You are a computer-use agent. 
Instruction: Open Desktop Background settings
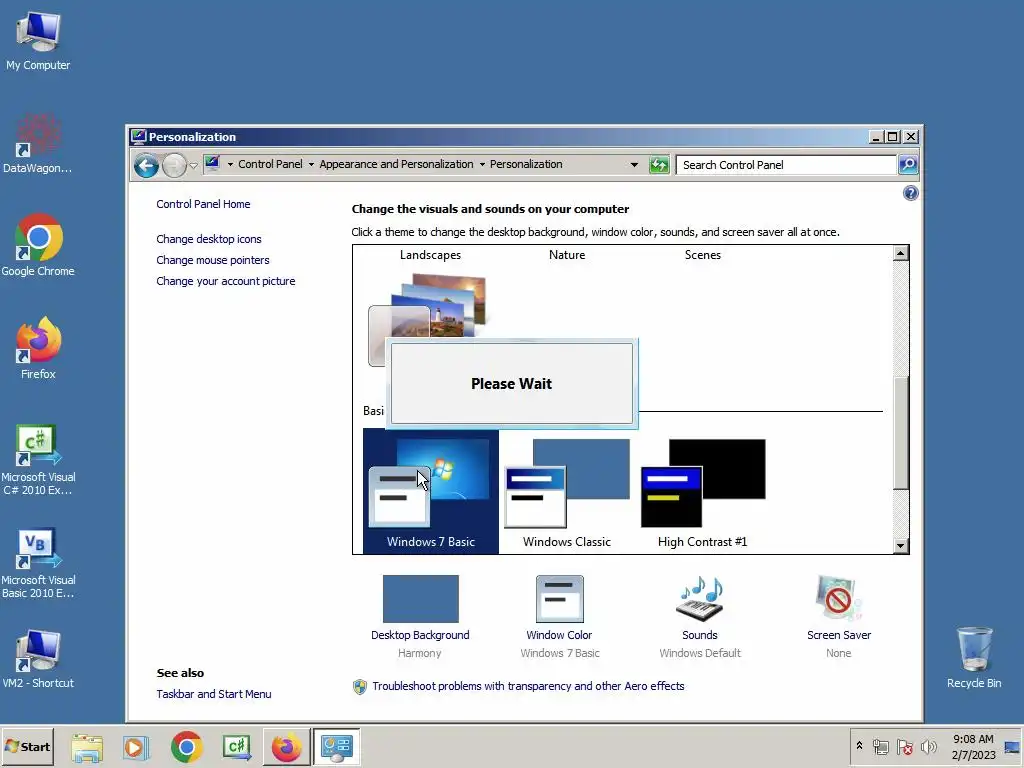[x=420, y=616]
